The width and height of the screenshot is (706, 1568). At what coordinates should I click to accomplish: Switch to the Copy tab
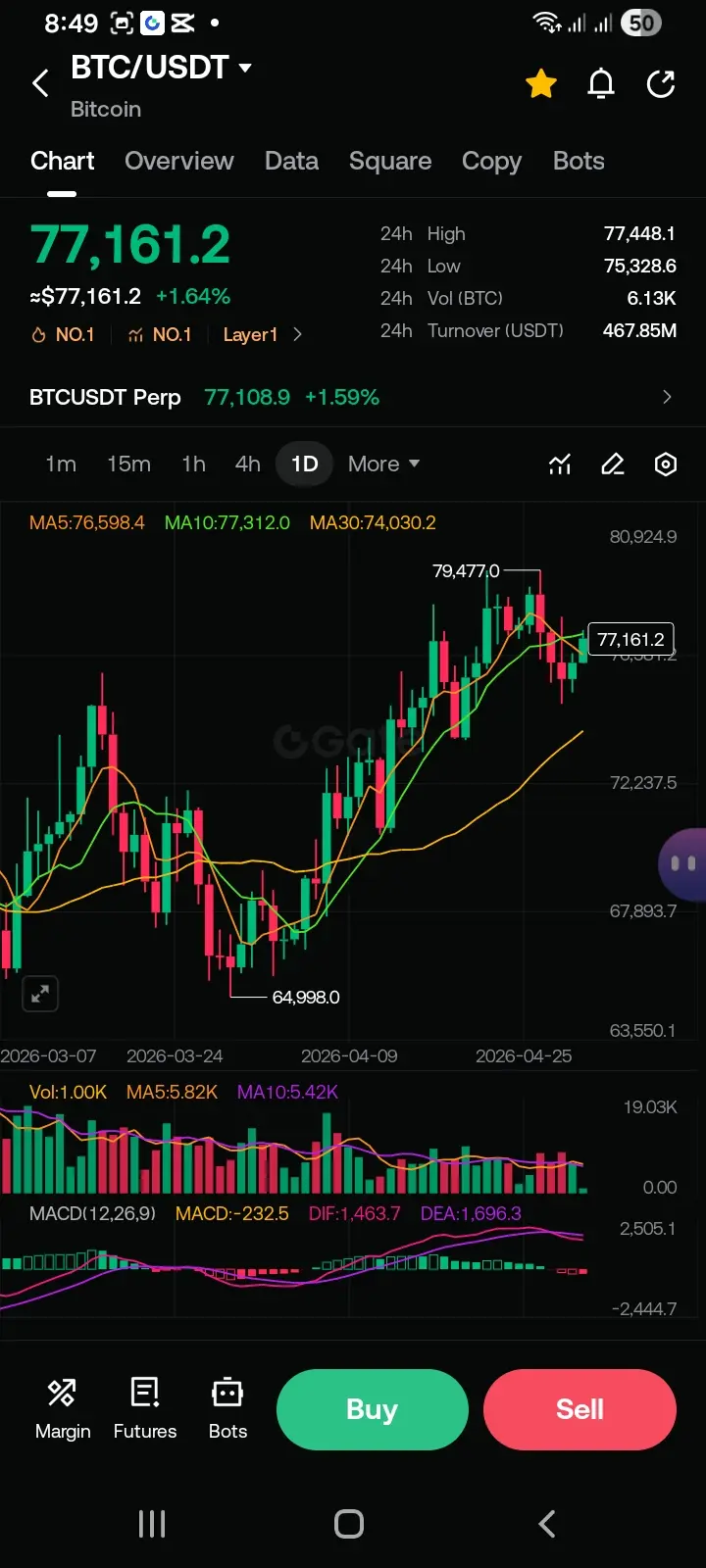(491, 161)
